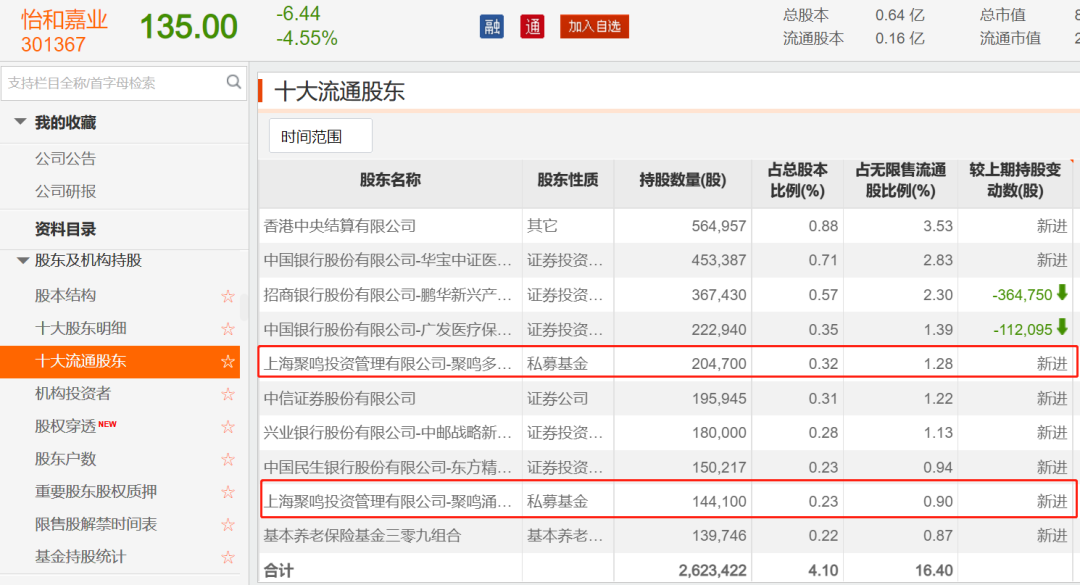Click the 合计 row label

click(278, 571)
